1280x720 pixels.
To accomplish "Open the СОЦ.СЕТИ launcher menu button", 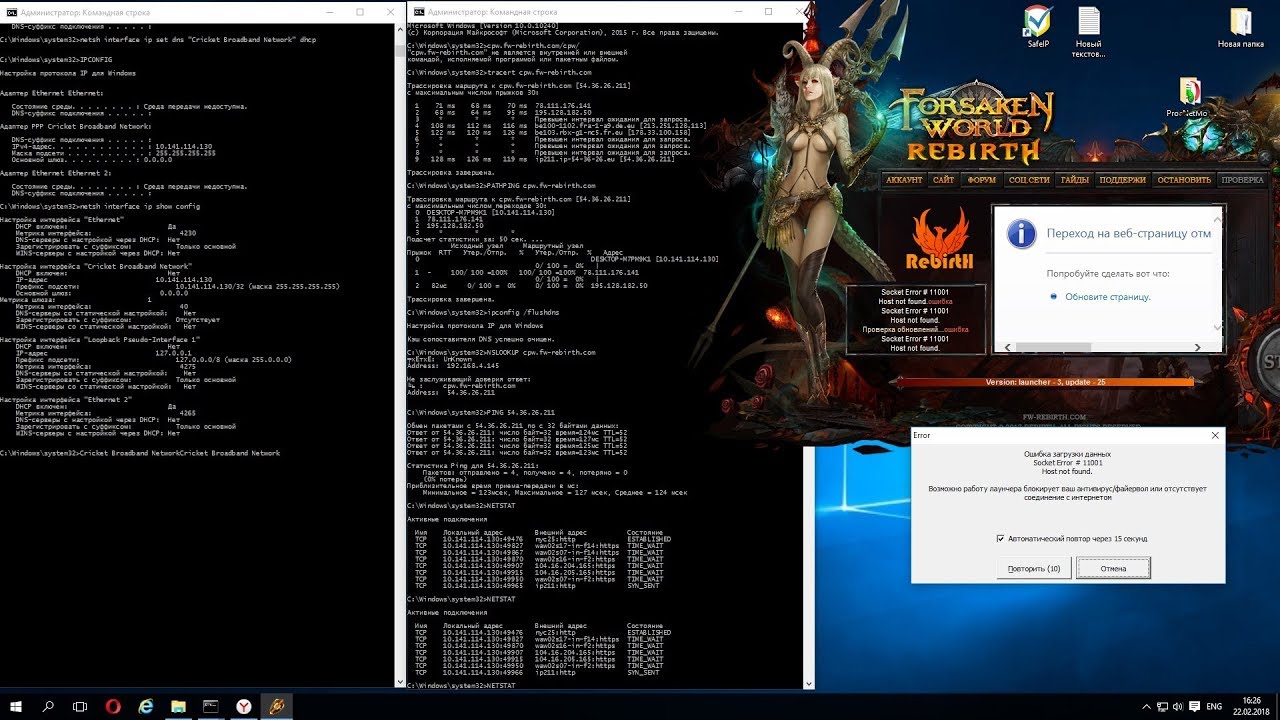I will [x=1029, y=180].
